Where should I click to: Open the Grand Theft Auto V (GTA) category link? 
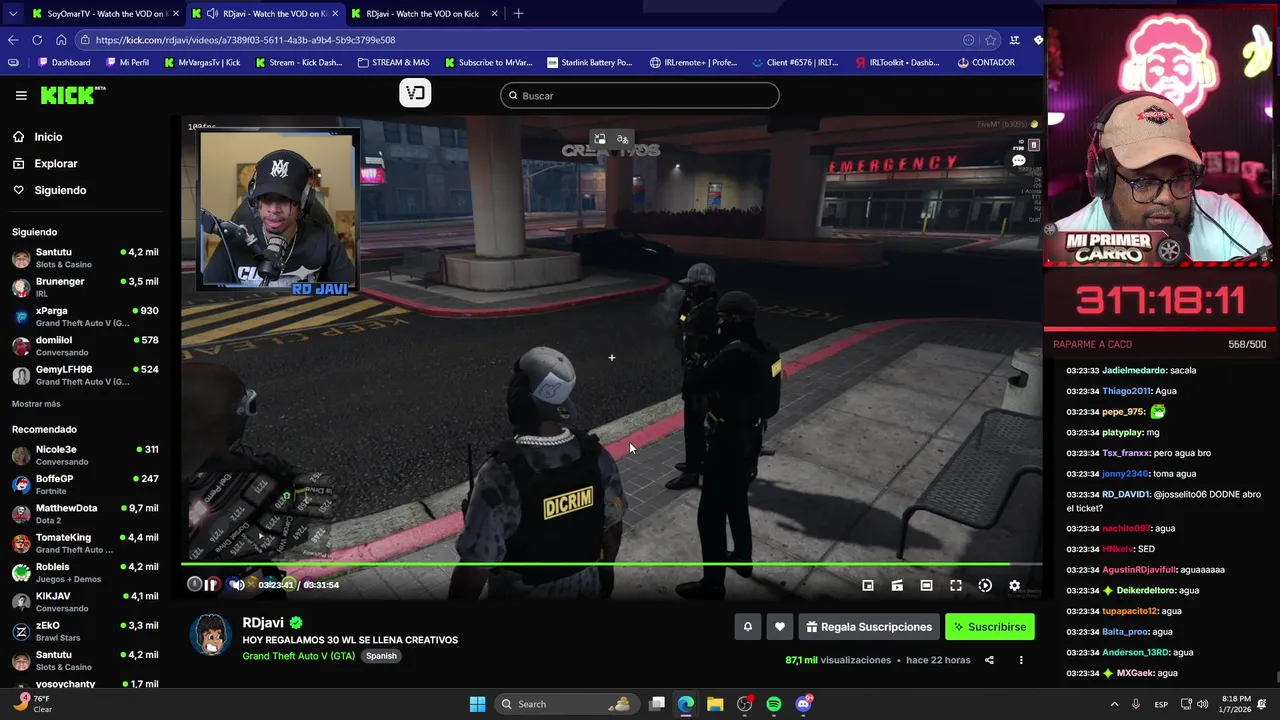298,656
